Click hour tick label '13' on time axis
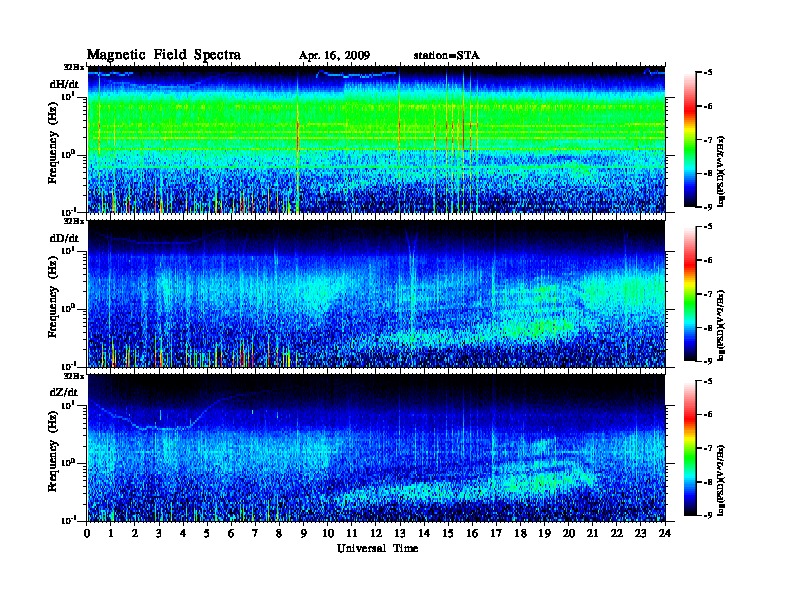 (x=400, y=533)
